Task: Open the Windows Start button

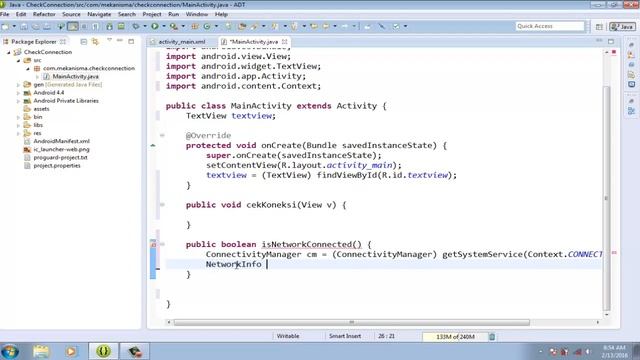Action: pos(10,351)
